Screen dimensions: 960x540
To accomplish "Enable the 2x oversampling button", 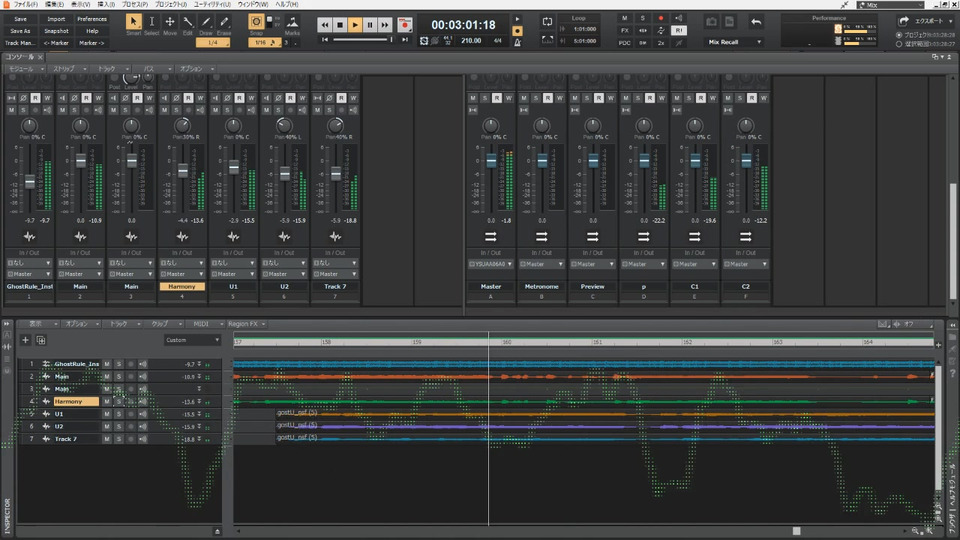I will coord(661,43).
